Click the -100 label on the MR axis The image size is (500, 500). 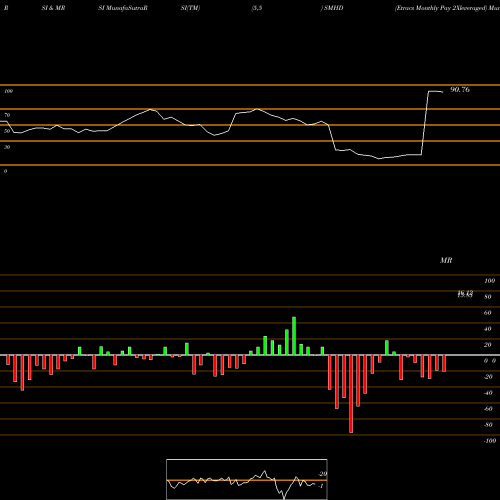[490, 441]
